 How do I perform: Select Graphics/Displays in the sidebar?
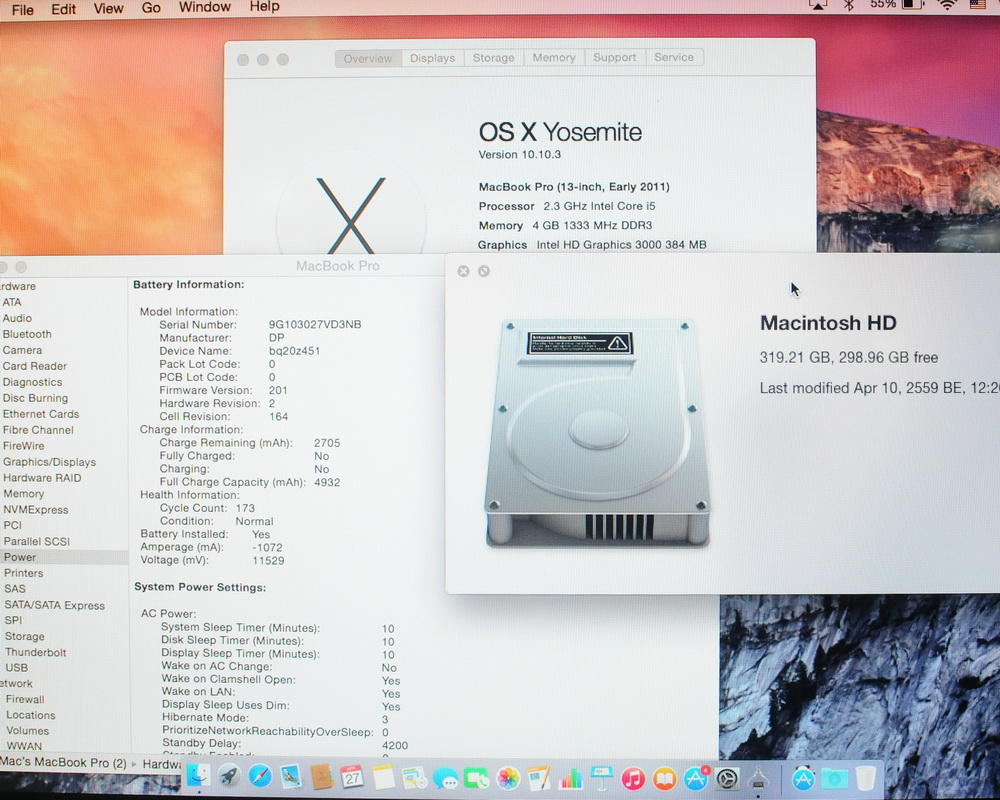pyautogui.click(x=49, y=462)
